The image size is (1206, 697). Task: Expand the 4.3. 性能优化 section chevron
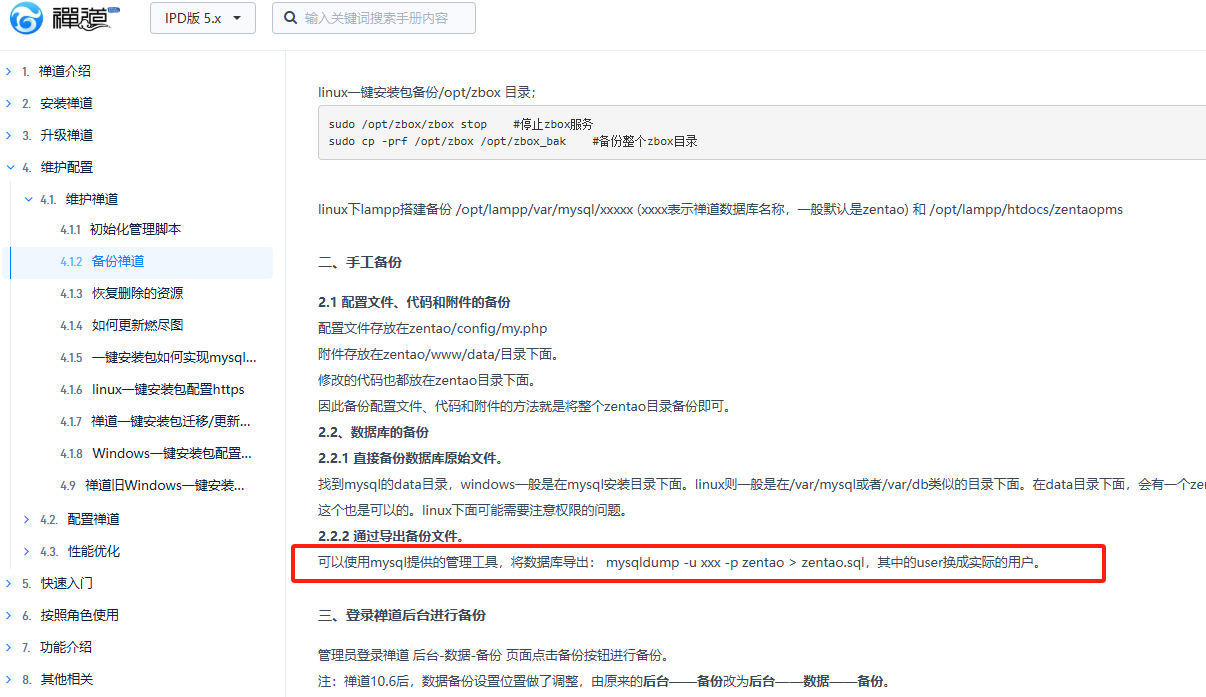[x=28, y=551]
